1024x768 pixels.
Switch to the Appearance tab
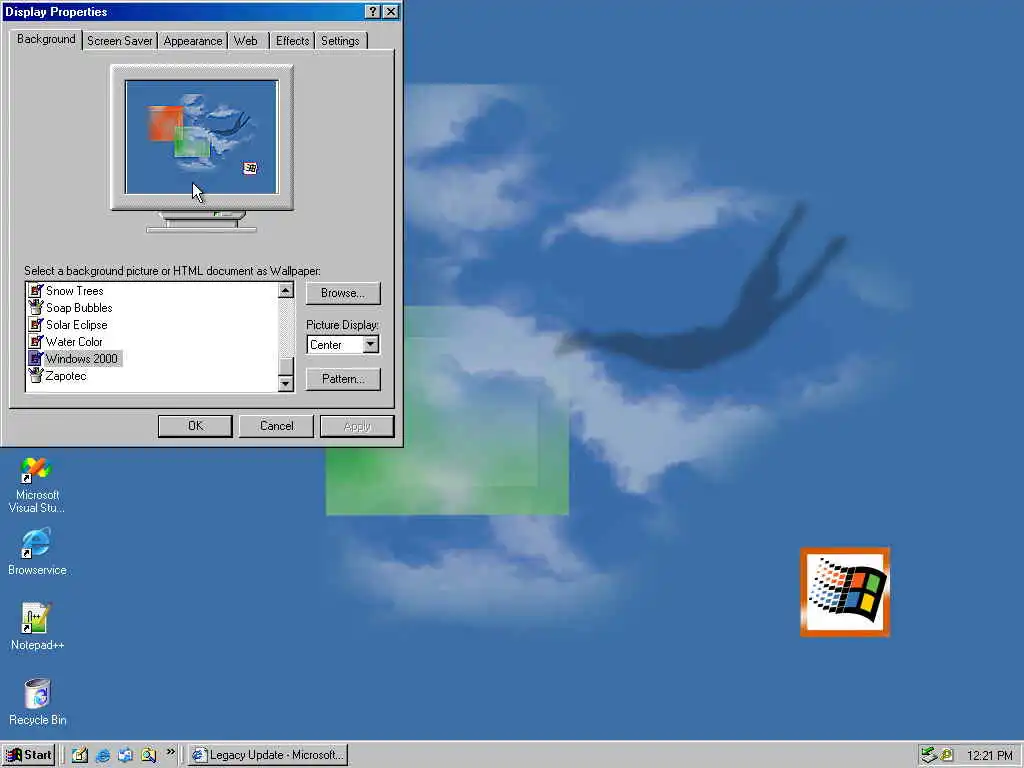coord(193,40)
